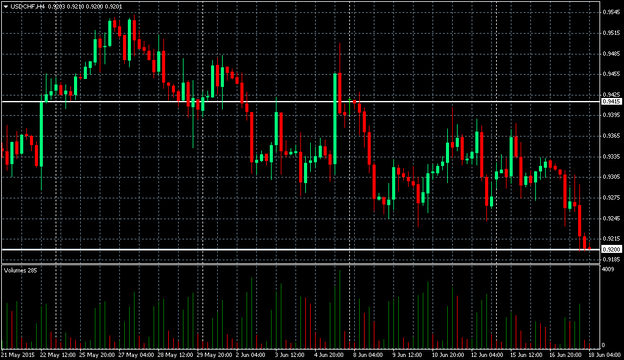Viewport: 624px width, 360px height.
Task: Click the 0.9545 price scale label
Action: point(611,12)
